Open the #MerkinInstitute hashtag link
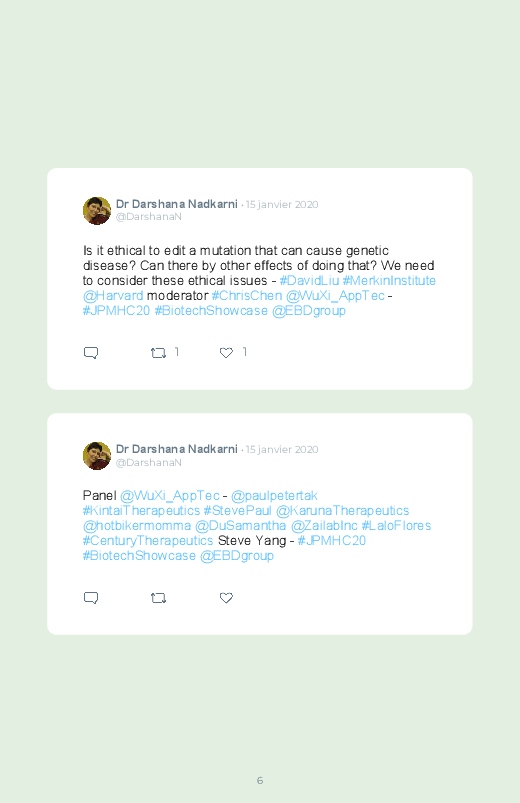This screenshot has width=520, height=803. pyautogui.click(x=389, y=281)
